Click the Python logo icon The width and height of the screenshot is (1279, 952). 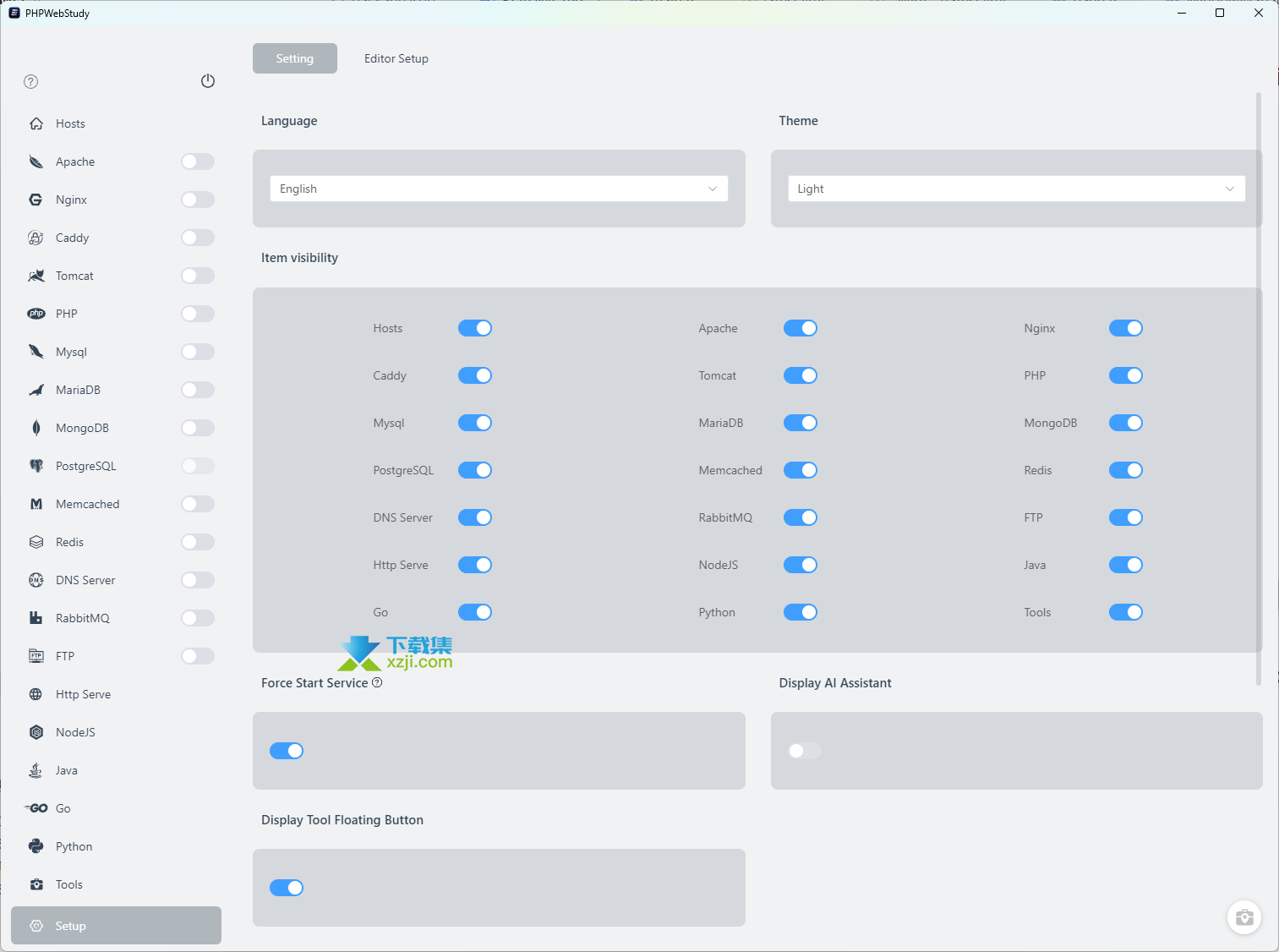coord(36,846)
